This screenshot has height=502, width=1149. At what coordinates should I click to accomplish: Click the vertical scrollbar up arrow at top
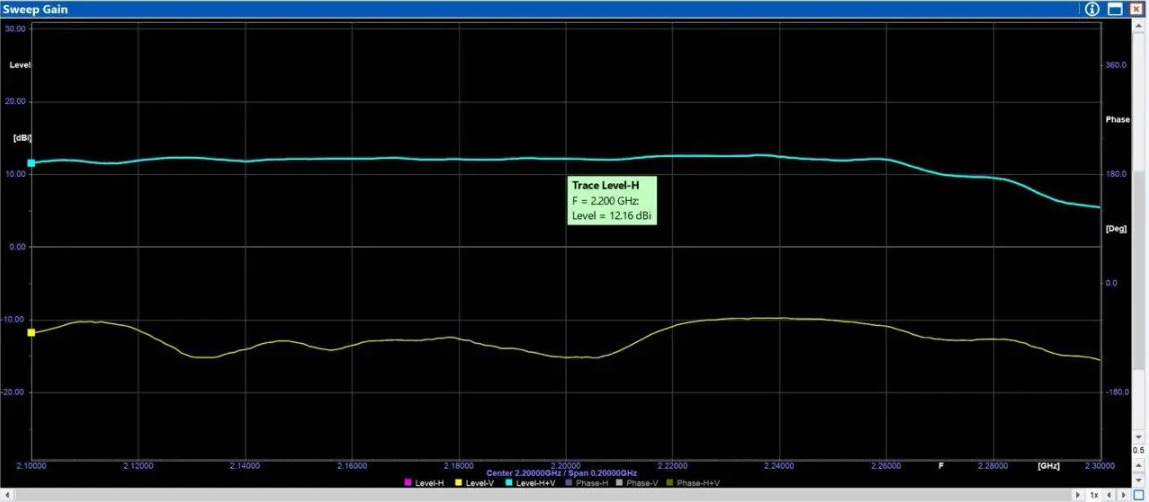(1139, 27)
